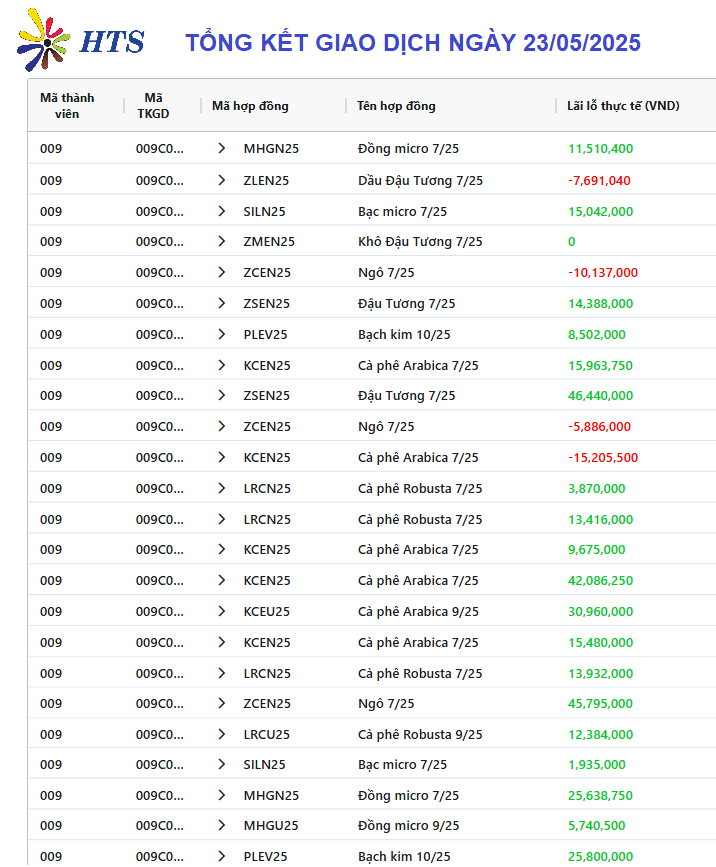Expand the PLEV25 Bạch kim 8,502,000 row
The height and width of the screenshot is (867, 716).
pyautogui.click(x=222, y=335)
